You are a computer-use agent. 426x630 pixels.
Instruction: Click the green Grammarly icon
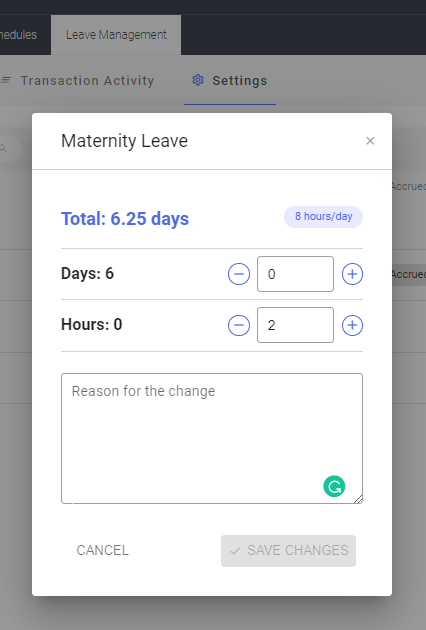click(x=334, y=486)
